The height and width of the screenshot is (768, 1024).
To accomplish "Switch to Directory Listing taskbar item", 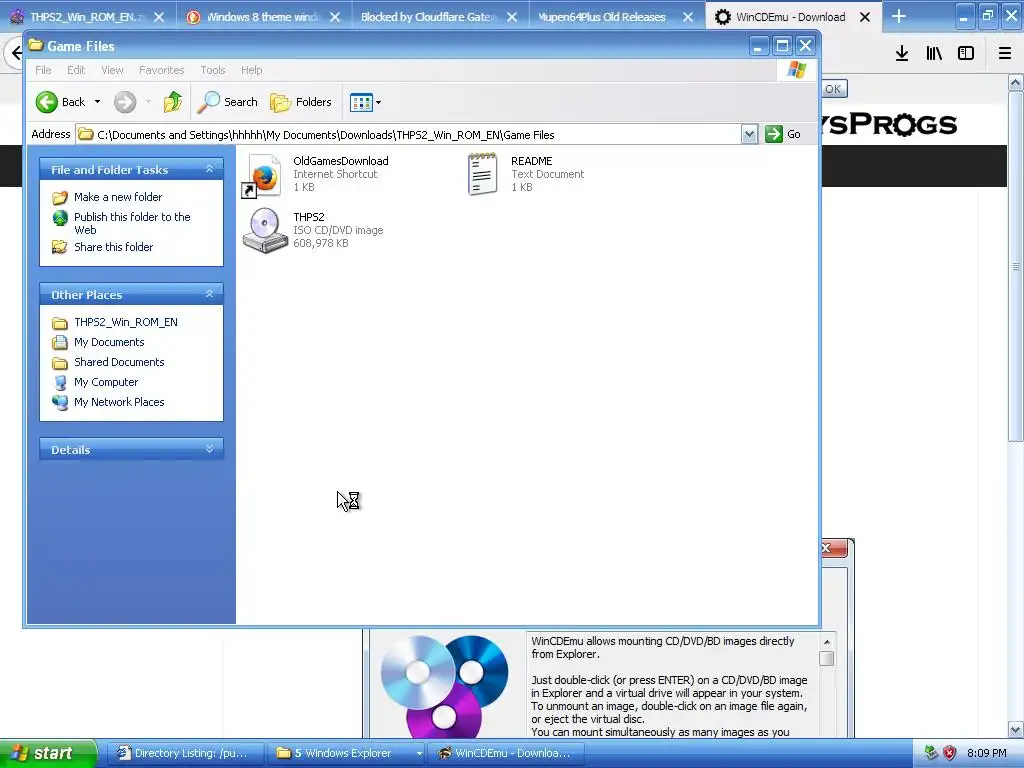I will pos(184,753).
